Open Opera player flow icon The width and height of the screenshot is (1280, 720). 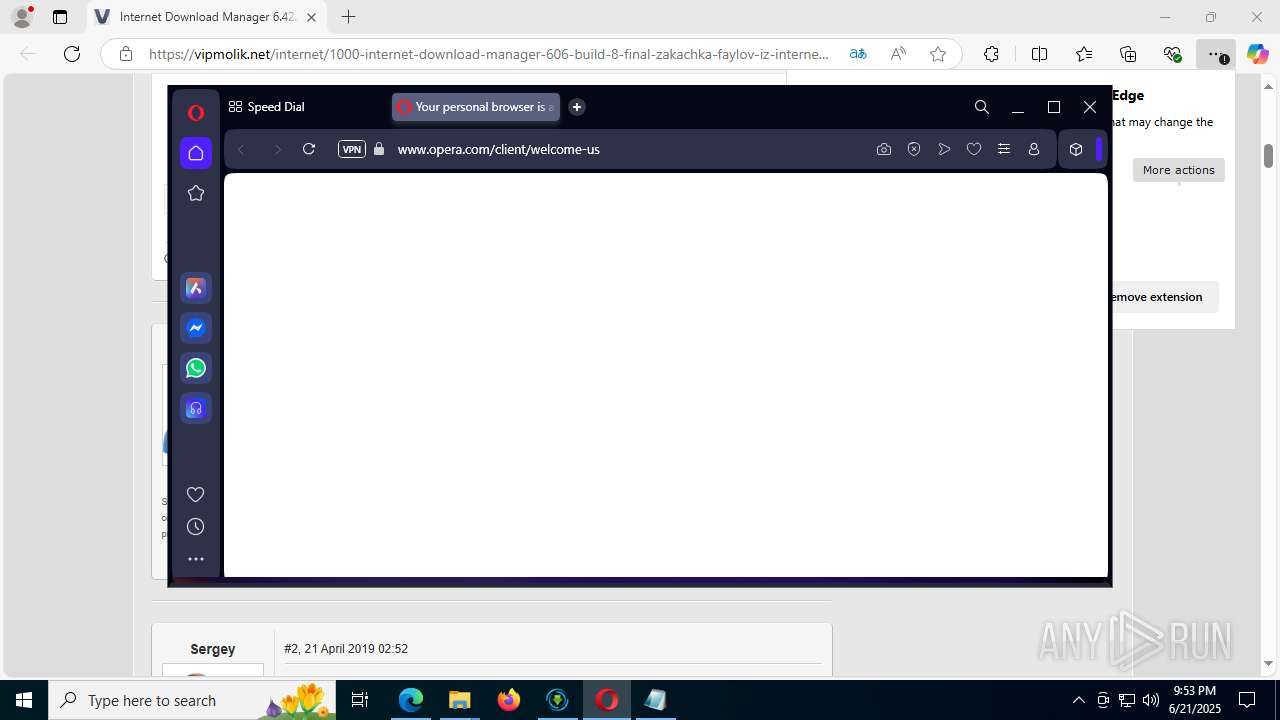coord(944,149)
